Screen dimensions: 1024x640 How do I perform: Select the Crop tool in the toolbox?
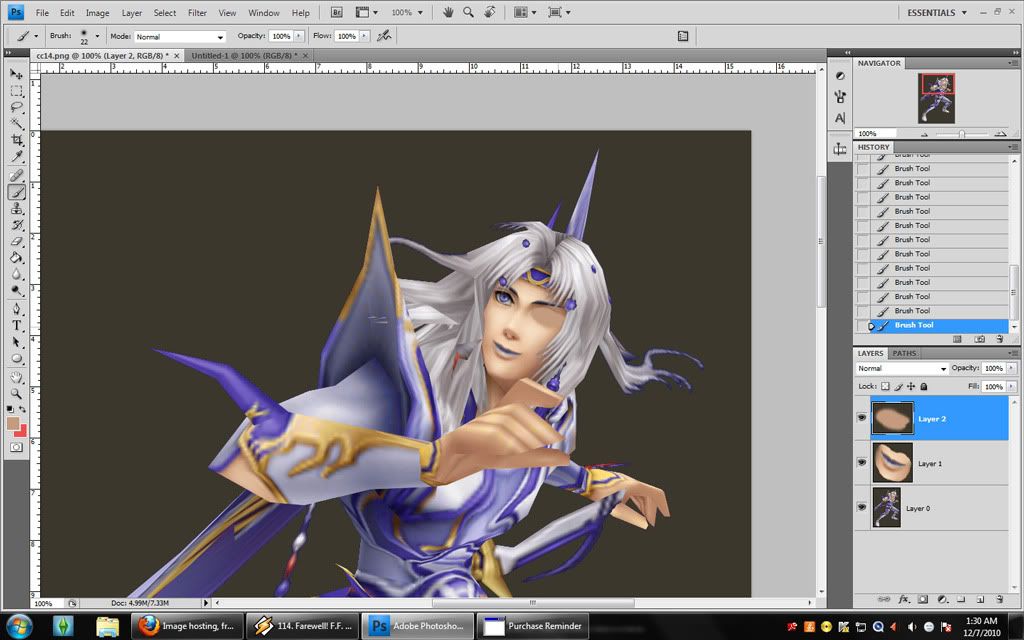click(x=17, y=140)
